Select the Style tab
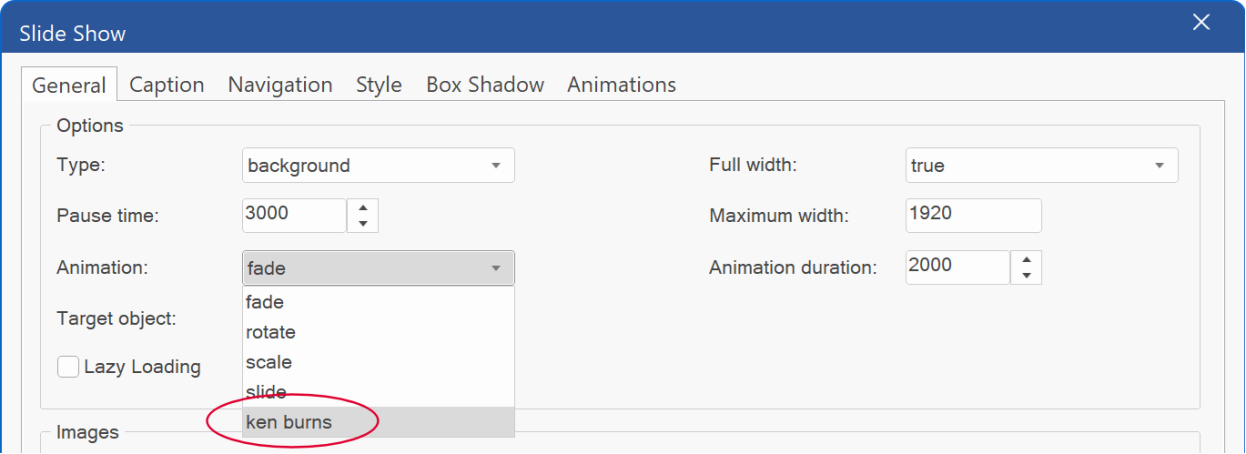 [379, 85]
